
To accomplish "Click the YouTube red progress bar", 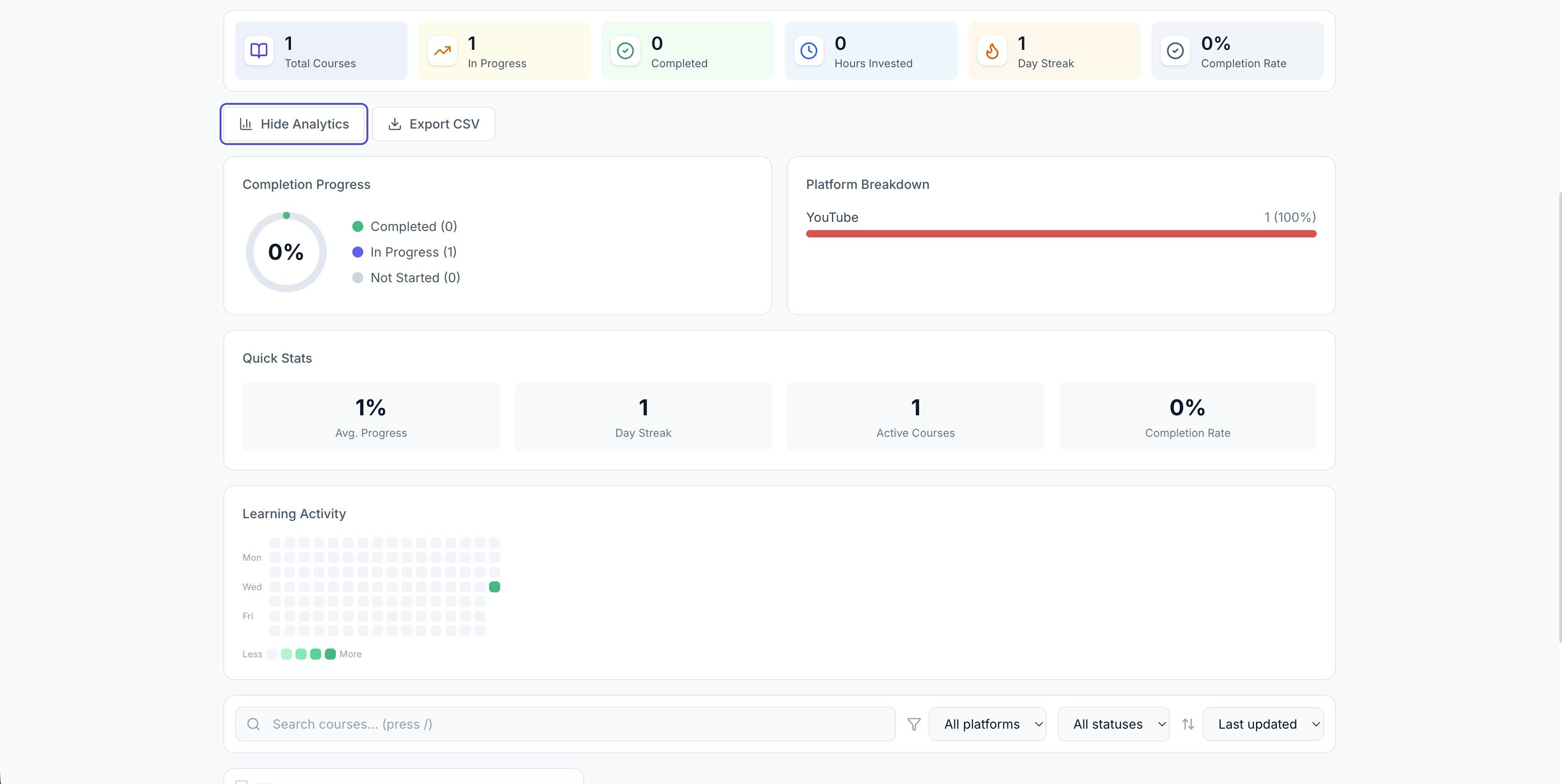I will point(1061,234).
